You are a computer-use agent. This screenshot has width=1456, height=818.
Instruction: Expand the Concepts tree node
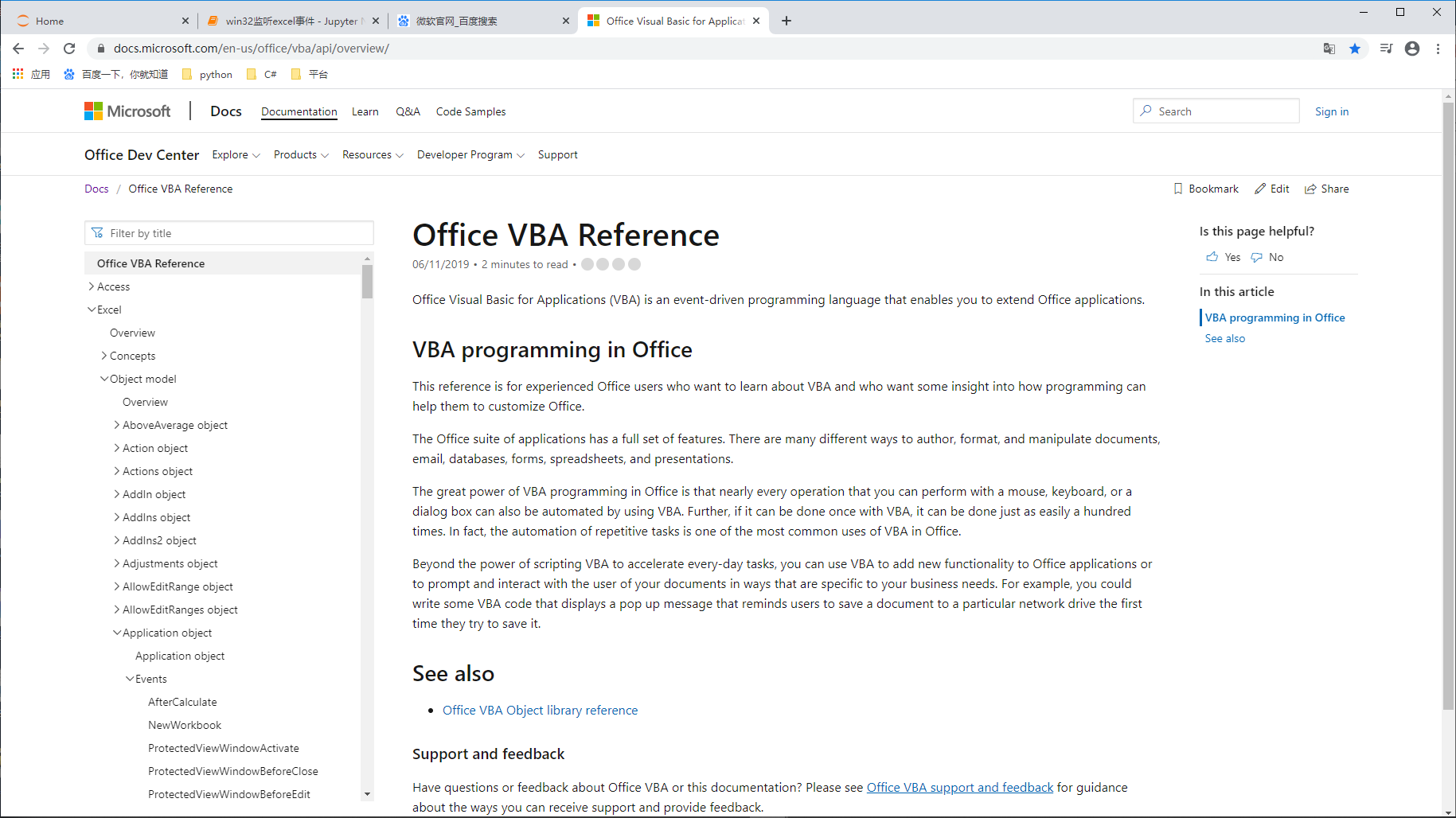click(x=104, y=356)
